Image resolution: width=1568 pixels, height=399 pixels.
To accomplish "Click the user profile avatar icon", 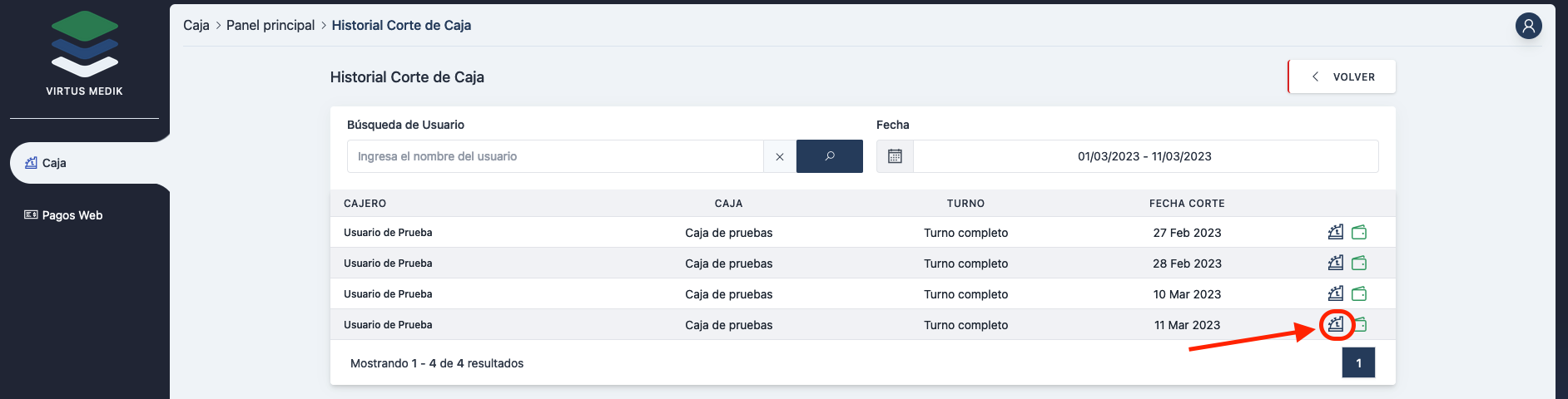I will (1528, 26).
